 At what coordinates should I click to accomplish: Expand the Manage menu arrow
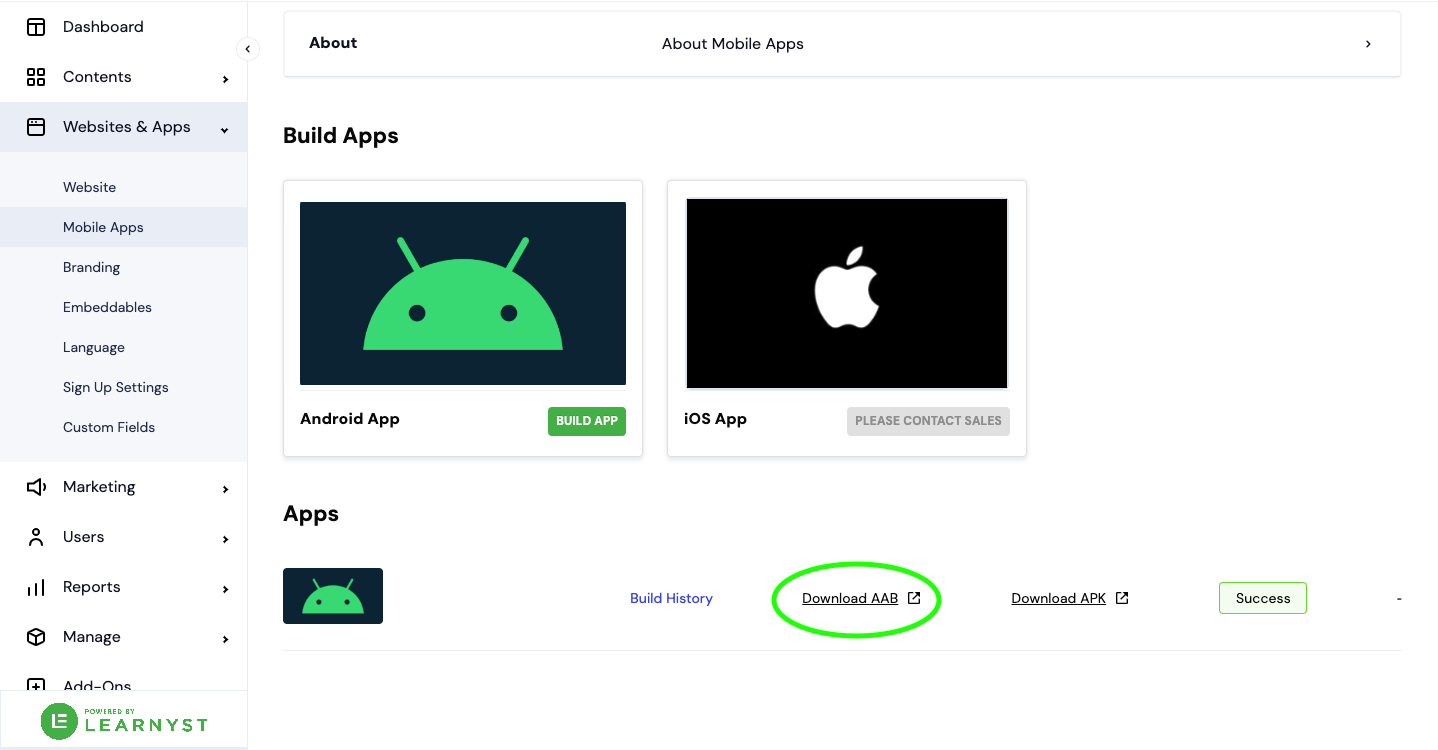coord(226,639)
